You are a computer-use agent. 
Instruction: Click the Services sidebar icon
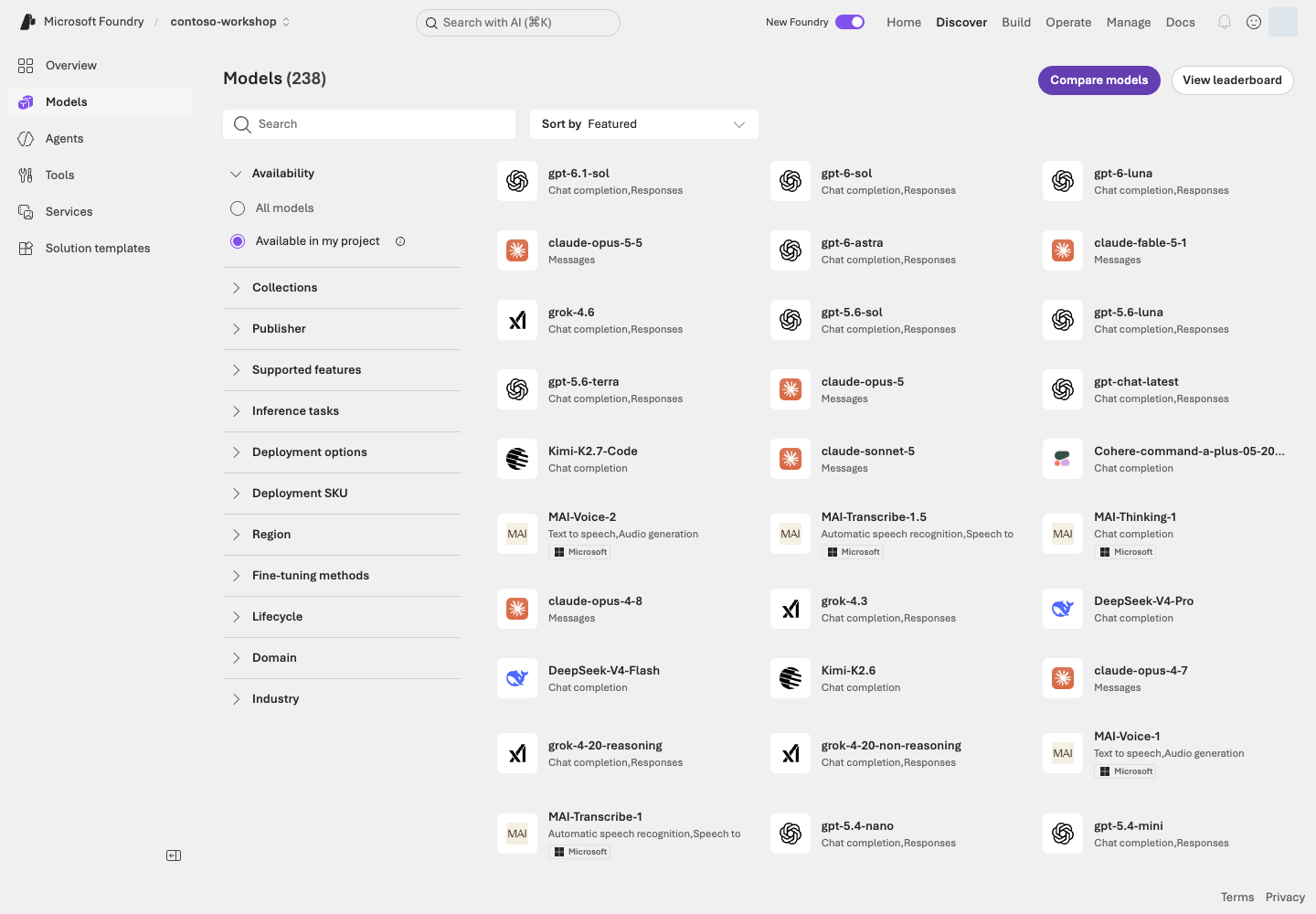[x=26, y=212]
